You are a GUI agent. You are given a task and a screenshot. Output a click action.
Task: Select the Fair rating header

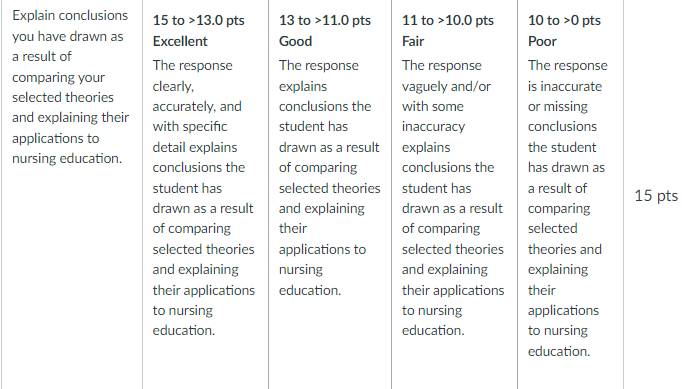click(413, 41)
